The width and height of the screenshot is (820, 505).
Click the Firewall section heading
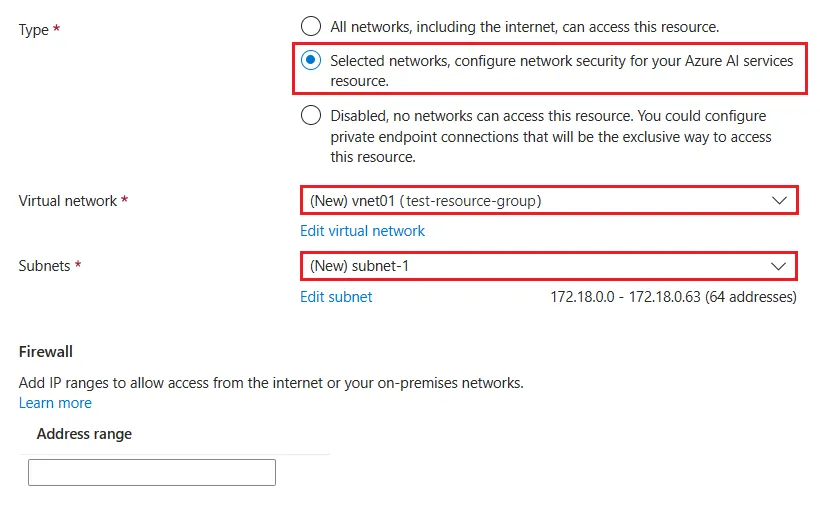pos(46,351)
